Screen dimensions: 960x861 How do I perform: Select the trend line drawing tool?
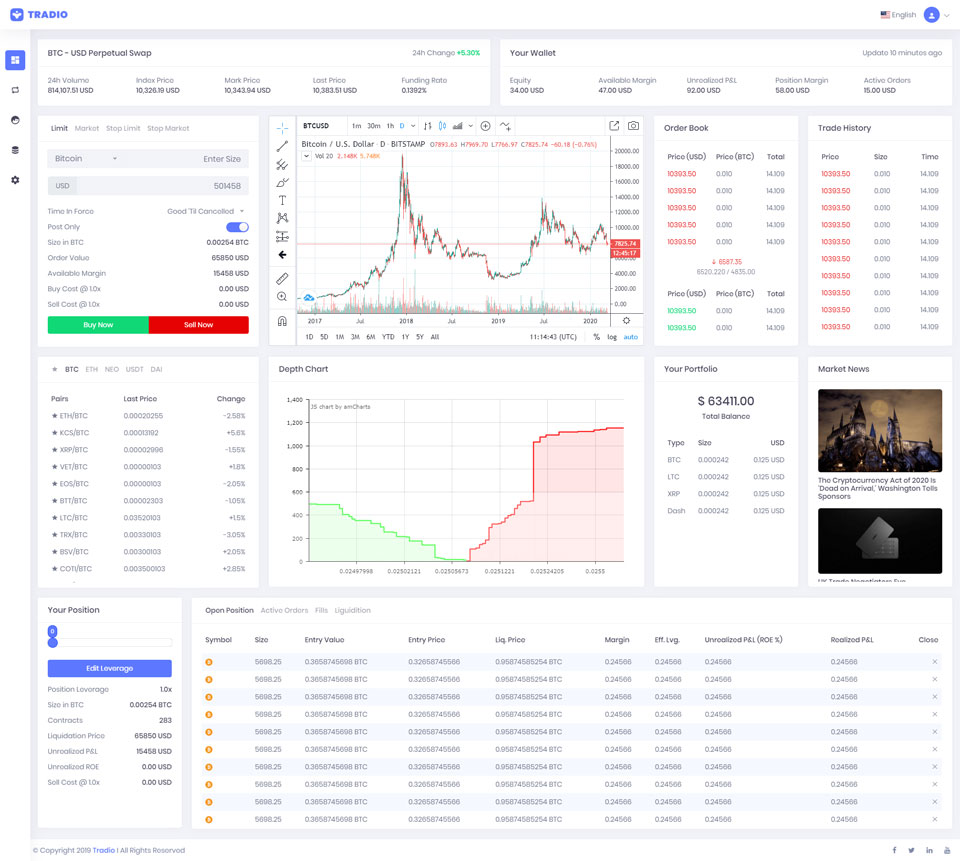point(282,146)
